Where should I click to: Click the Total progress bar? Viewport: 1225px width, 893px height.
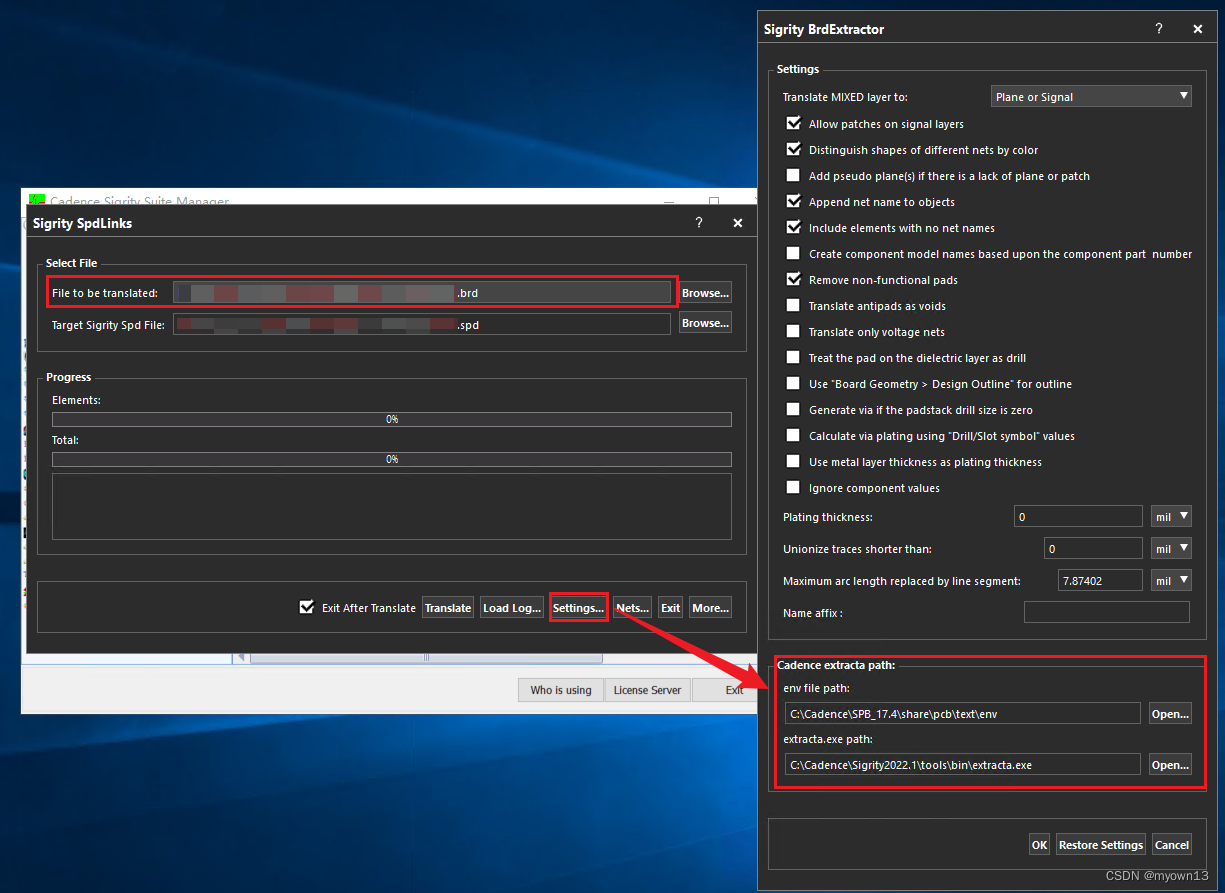[x=392, y=459]
